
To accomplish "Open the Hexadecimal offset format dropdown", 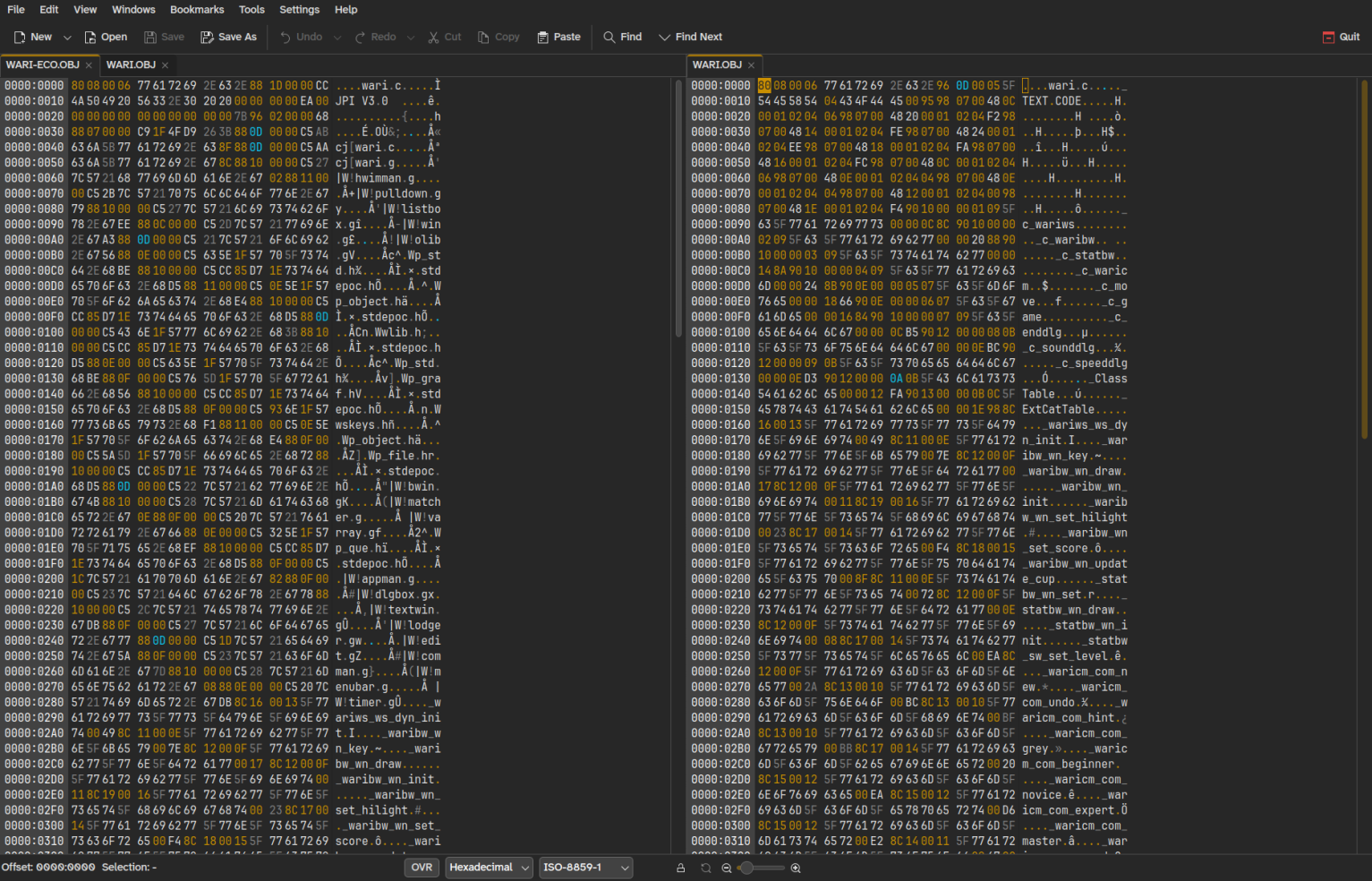I will click(x=489, y=868).
